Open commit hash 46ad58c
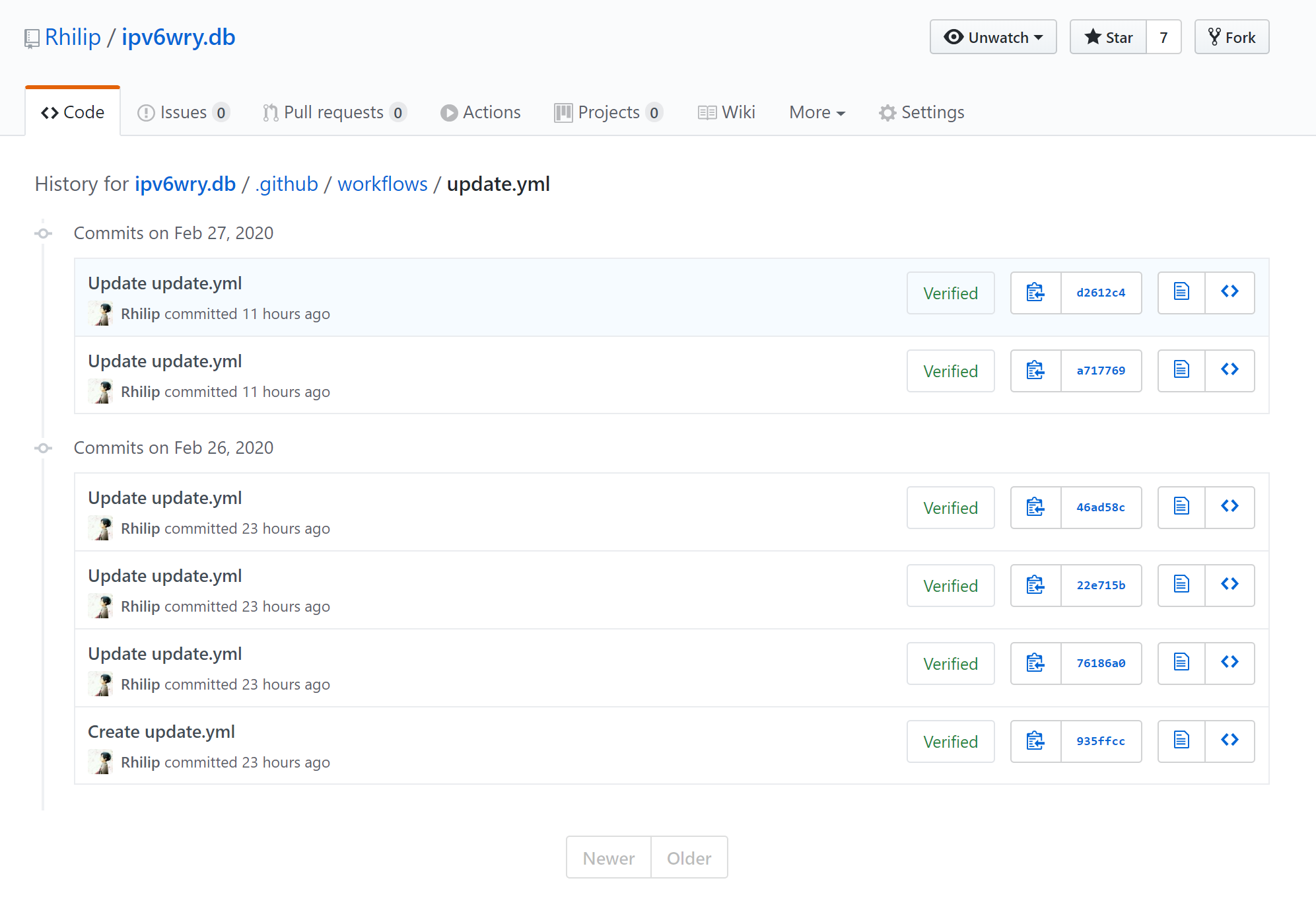 click(x=1101, y=507)
